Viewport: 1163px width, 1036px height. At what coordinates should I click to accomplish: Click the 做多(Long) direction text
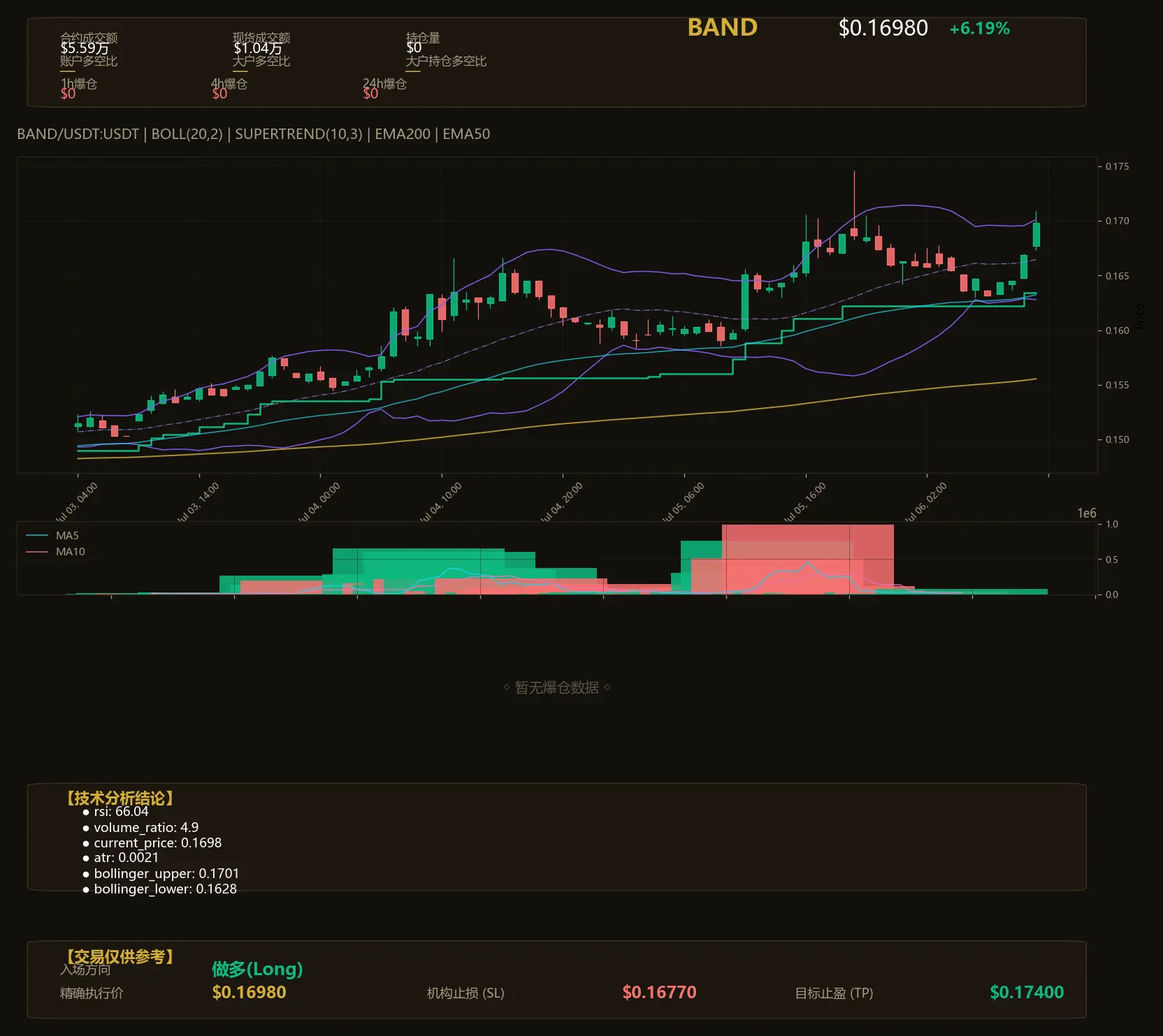click(x=257, y=969)
